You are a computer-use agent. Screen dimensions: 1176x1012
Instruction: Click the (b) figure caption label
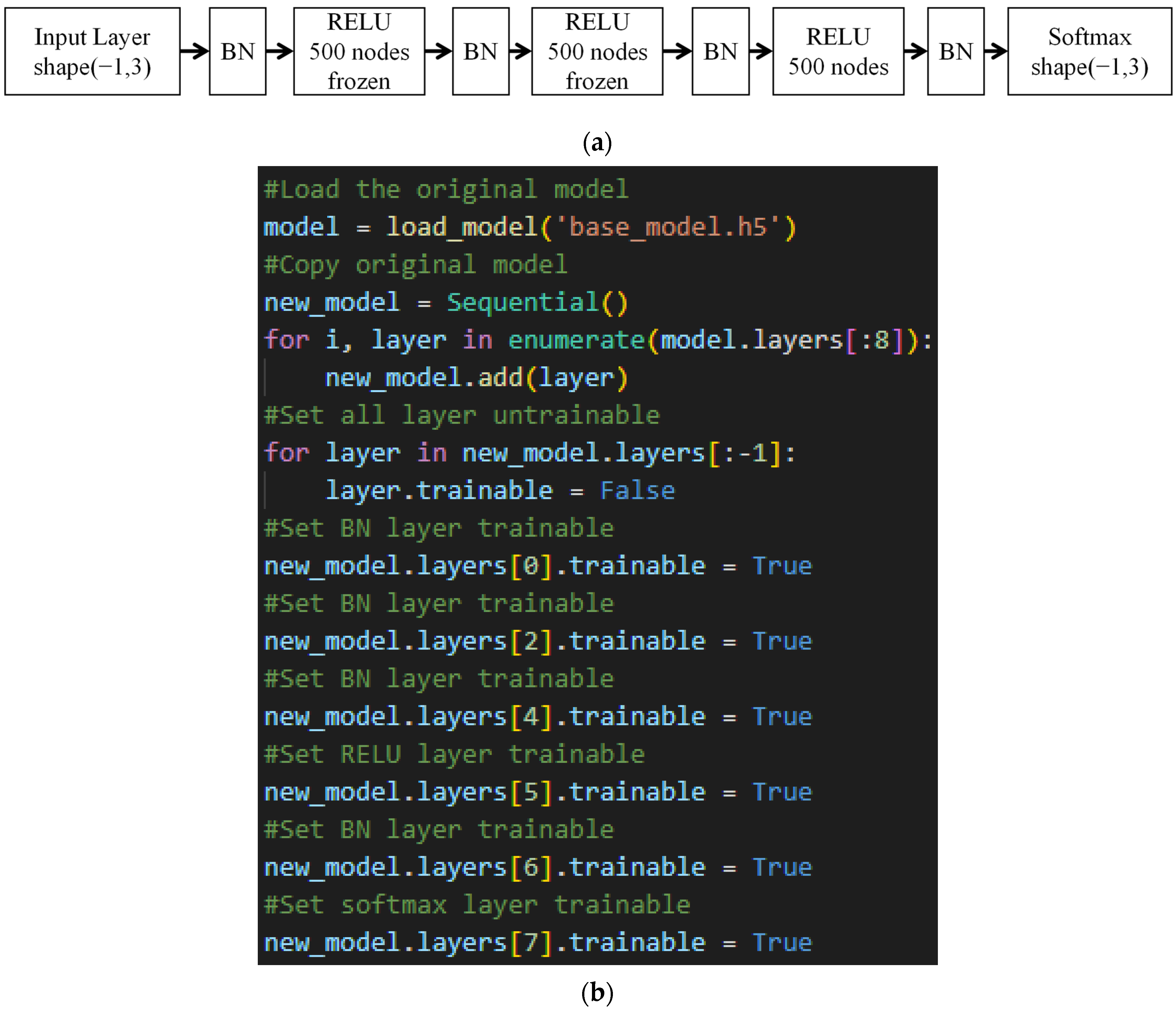coord(597,993)
